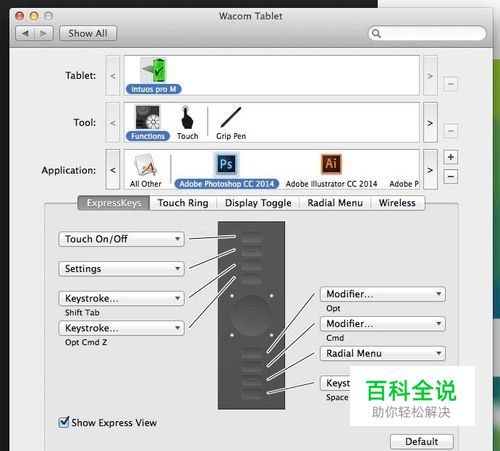The height and width of the screenshot is (451, 500).
Task: Open the Radial Menu ExpressKey dropdown
Action: click(x=383, y=353)
